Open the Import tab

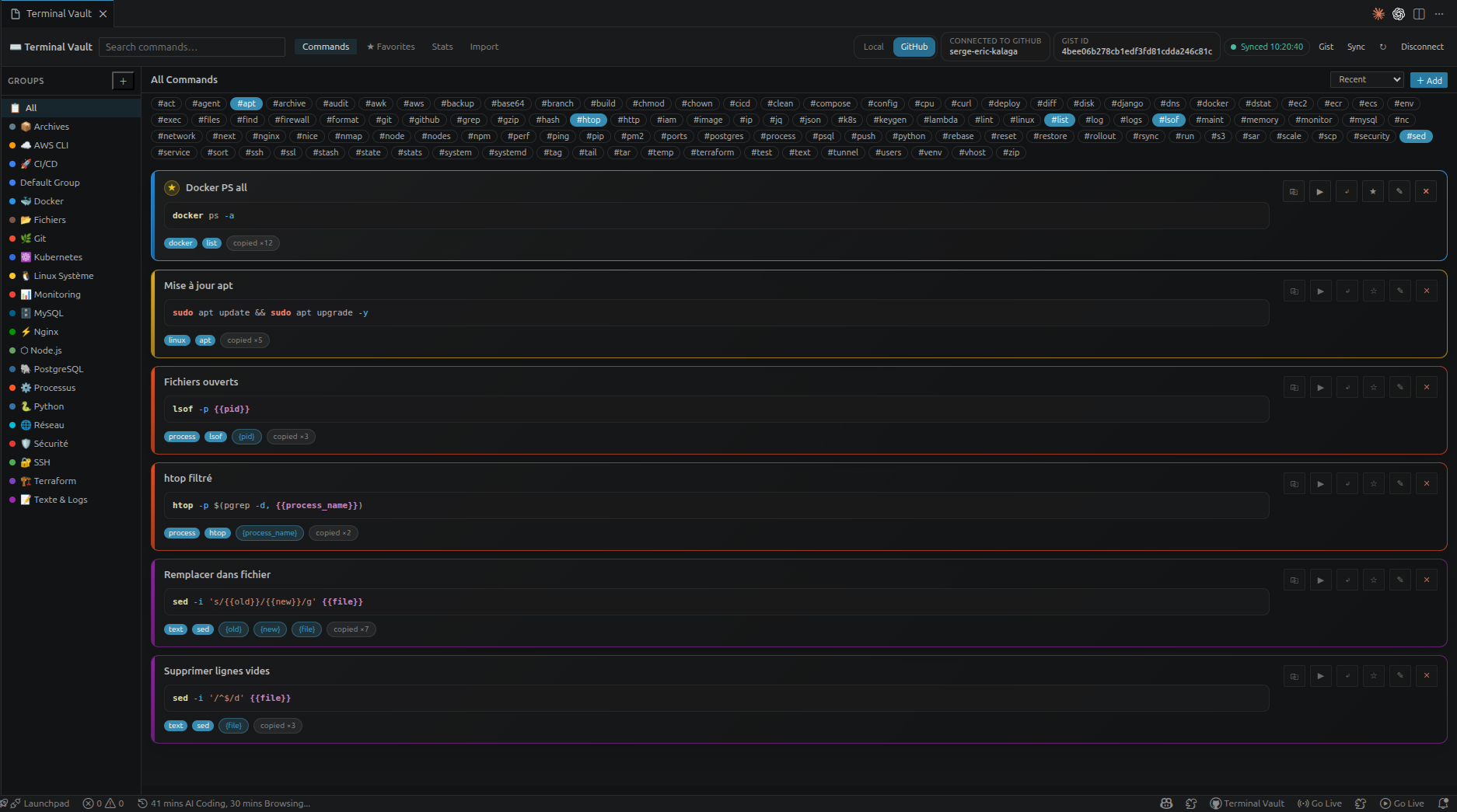pos(484,47)
